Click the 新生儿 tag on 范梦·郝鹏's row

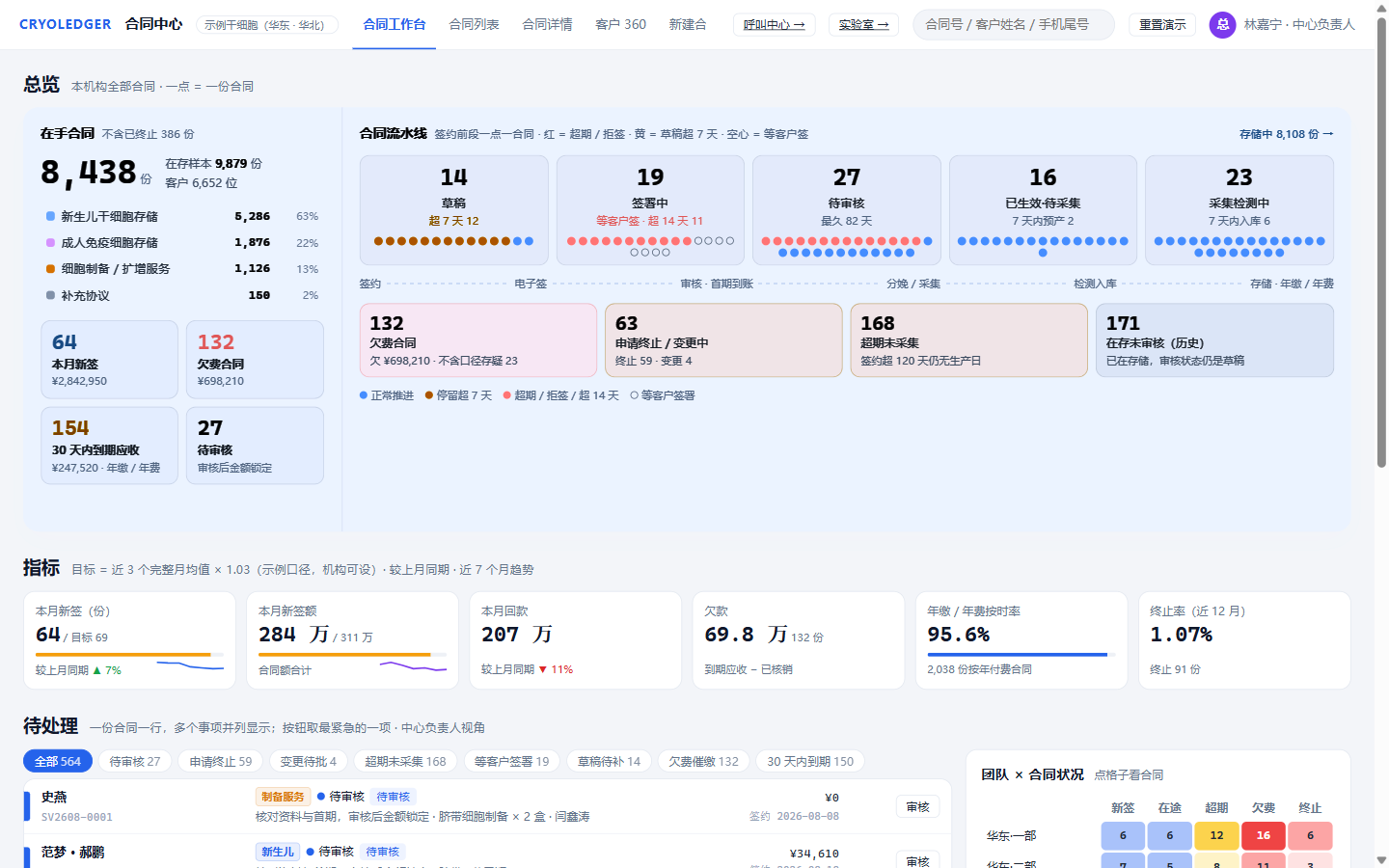pyautogui.click(x=278, y=852)
